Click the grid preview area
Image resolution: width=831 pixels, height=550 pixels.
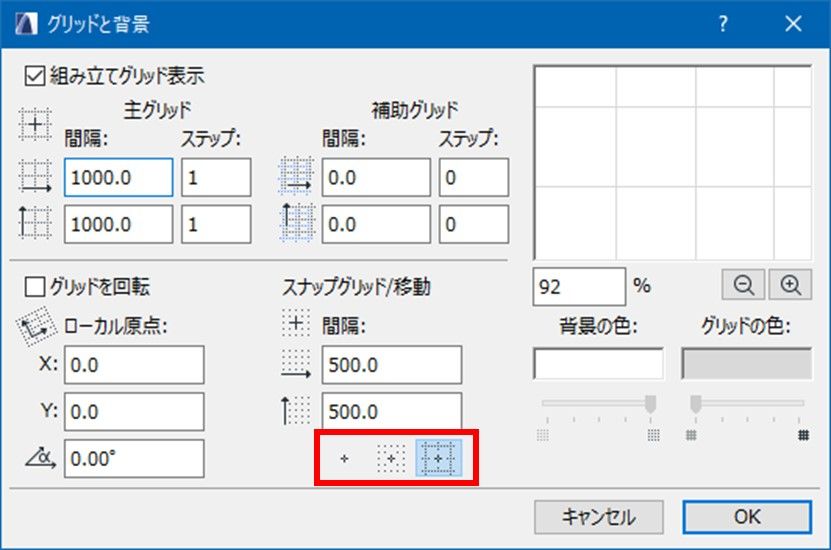tap(673, 163)
